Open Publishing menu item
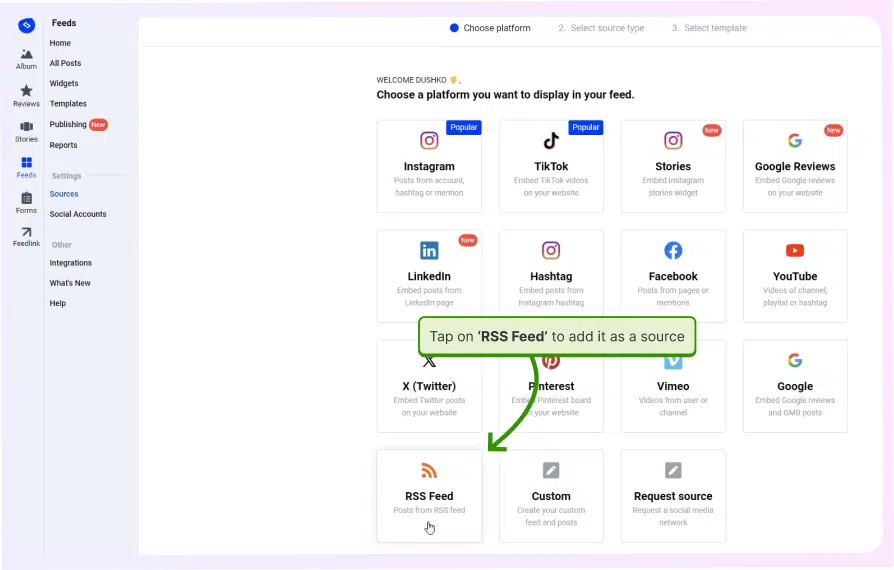This screenshot has height=570, width=894. pyautogui.click(x=68, y=124)
